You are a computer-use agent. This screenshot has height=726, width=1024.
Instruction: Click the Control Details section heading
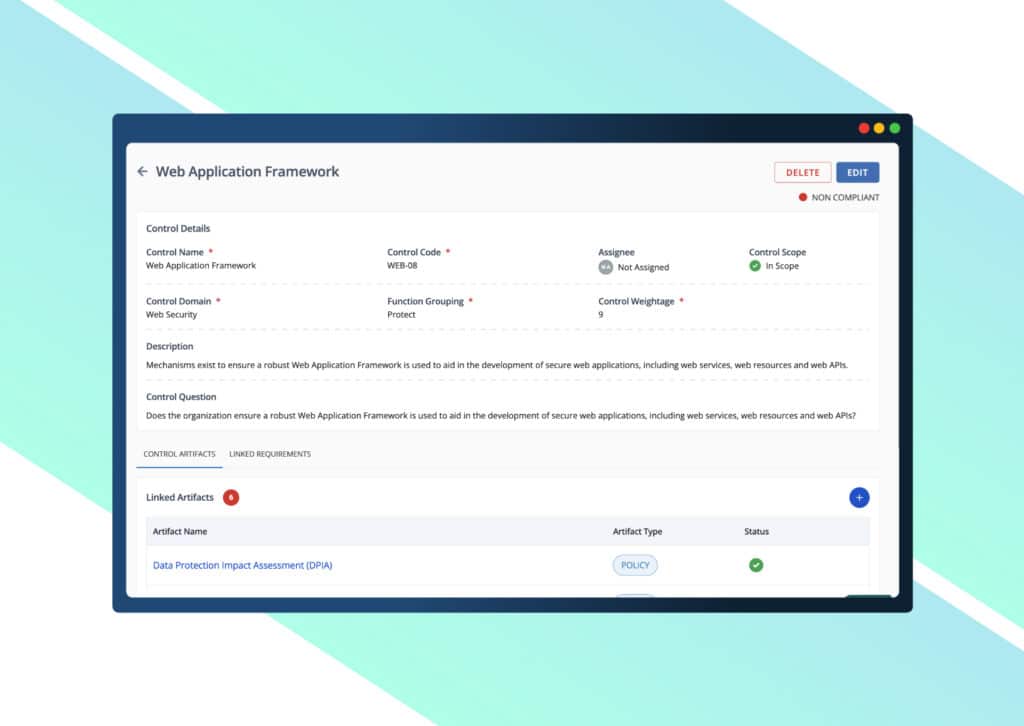178,229
